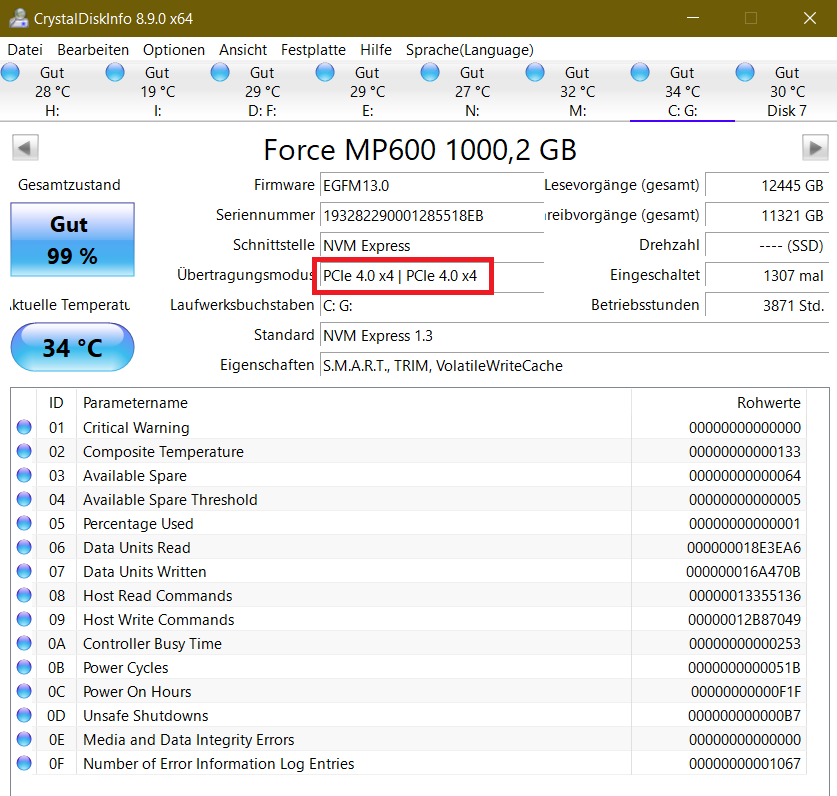Click status icon of Composite Temperature row
The width and height of the screenshot is (837, 796).
(24, 451)
